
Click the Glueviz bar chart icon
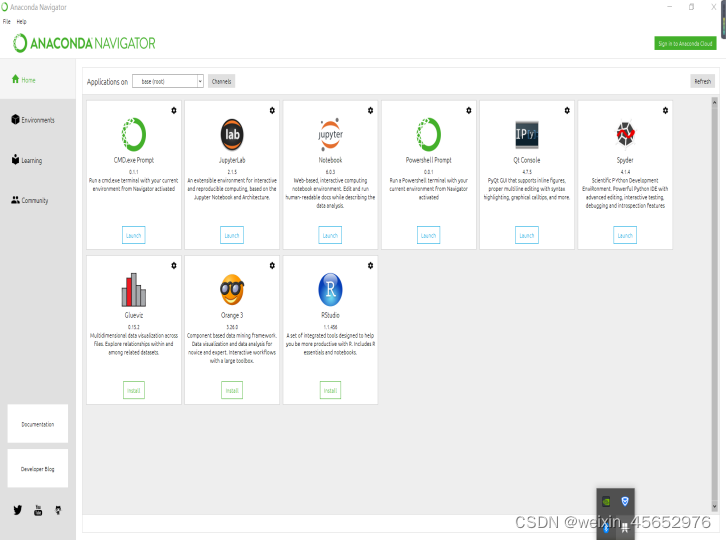click(x=134, y=289)
